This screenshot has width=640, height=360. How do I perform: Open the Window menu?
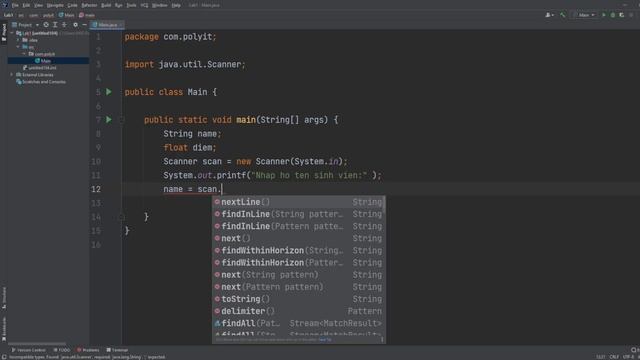pos(160,5)
